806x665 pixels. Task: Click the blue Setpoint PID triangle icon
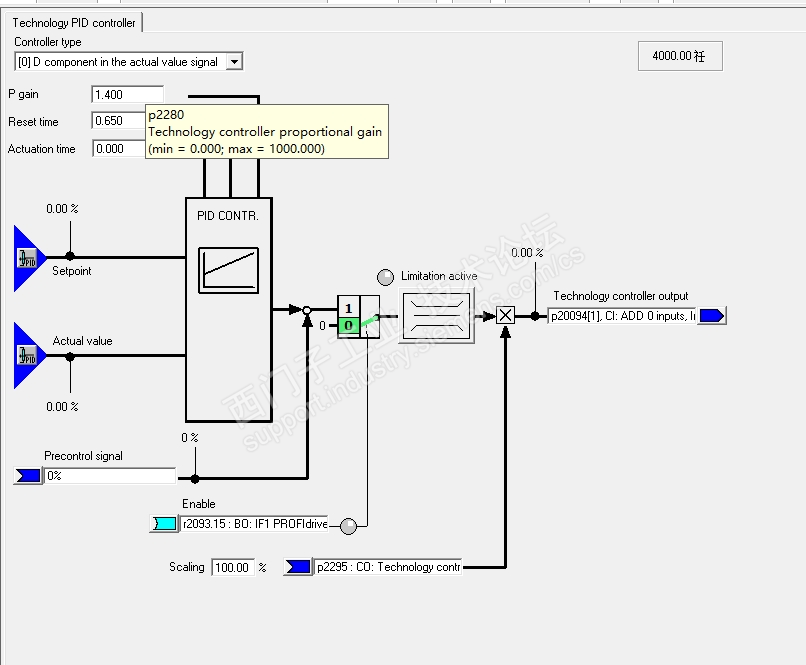29,258
